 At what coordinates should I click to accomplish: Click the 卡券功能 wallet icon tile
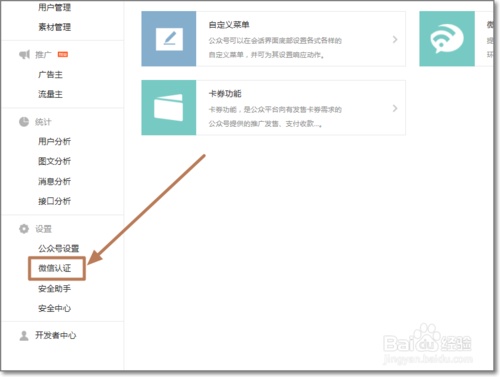coord(169,108)
